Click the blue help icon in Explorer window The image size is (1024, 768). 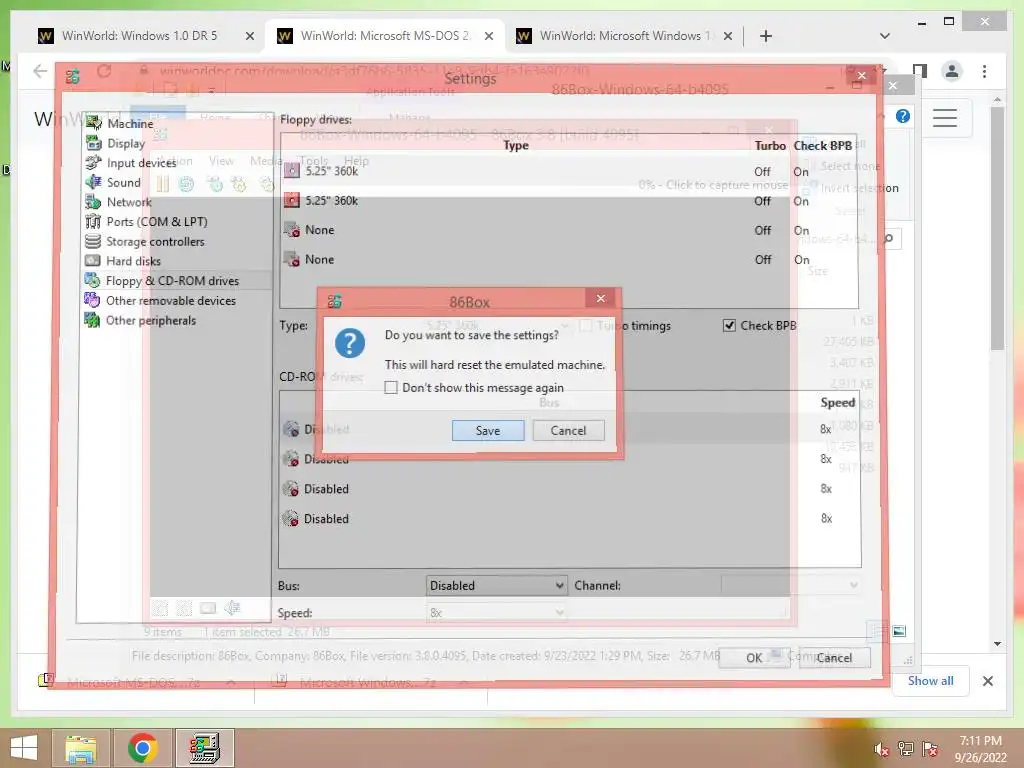903,116
